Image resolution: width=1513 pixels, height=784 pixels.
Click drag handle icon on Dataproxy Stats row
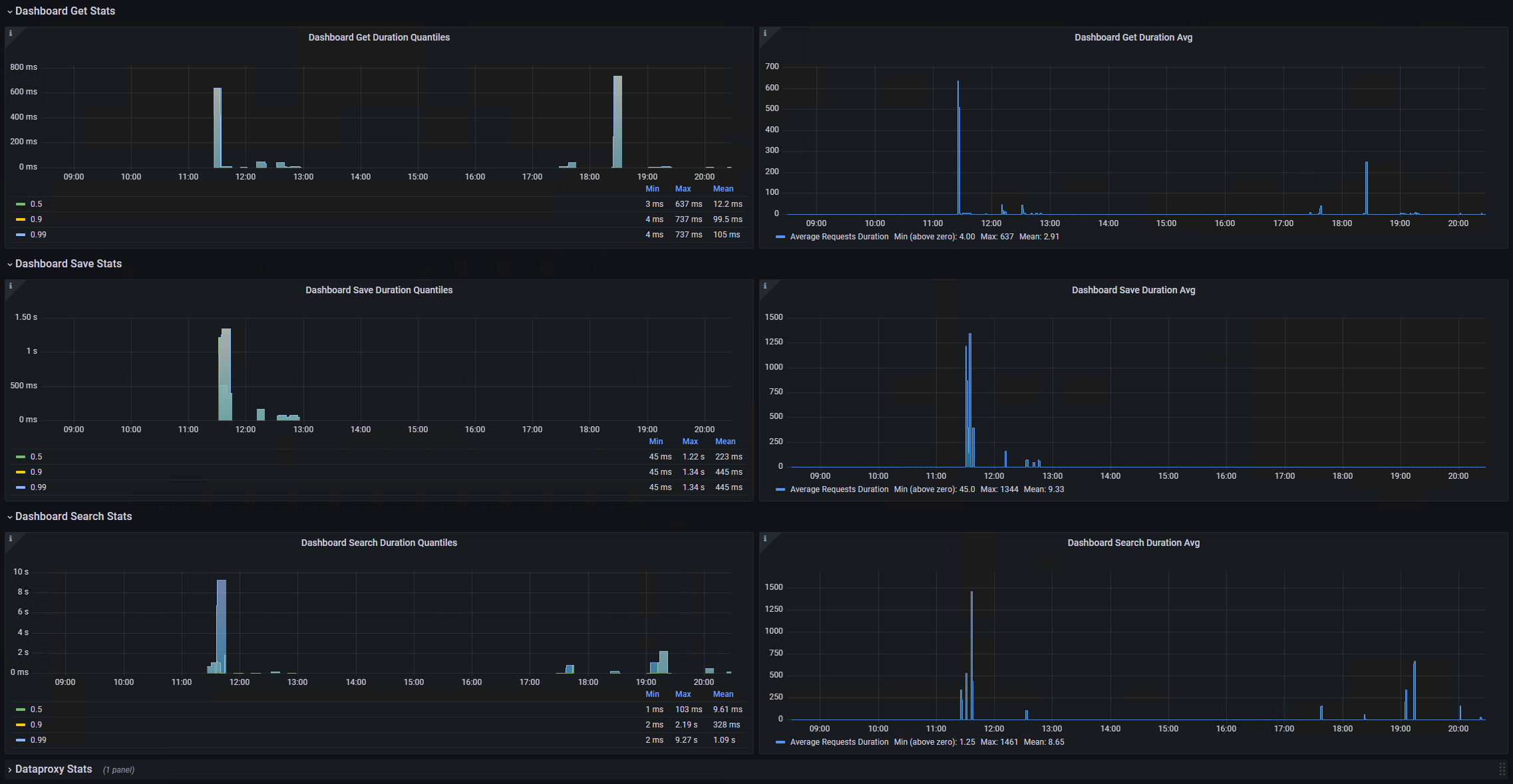pos(1502,769)
